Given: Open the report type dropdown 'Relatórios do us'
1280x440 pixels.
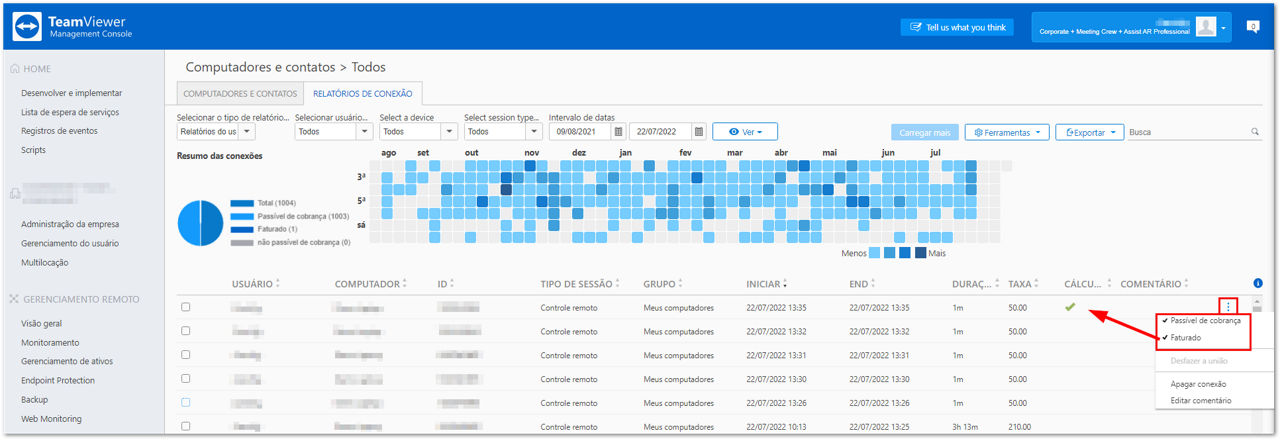Looking at the screenshot, I should pyautogui.click(x=216, y=131).
